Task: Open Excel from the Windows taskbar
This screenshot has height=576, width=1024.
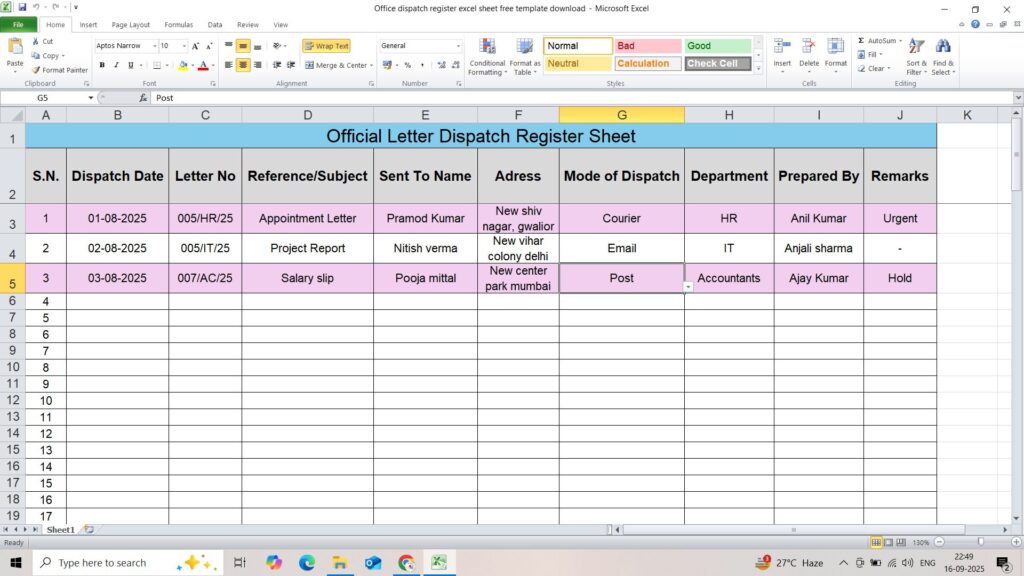Action: [x=437, y=563]
